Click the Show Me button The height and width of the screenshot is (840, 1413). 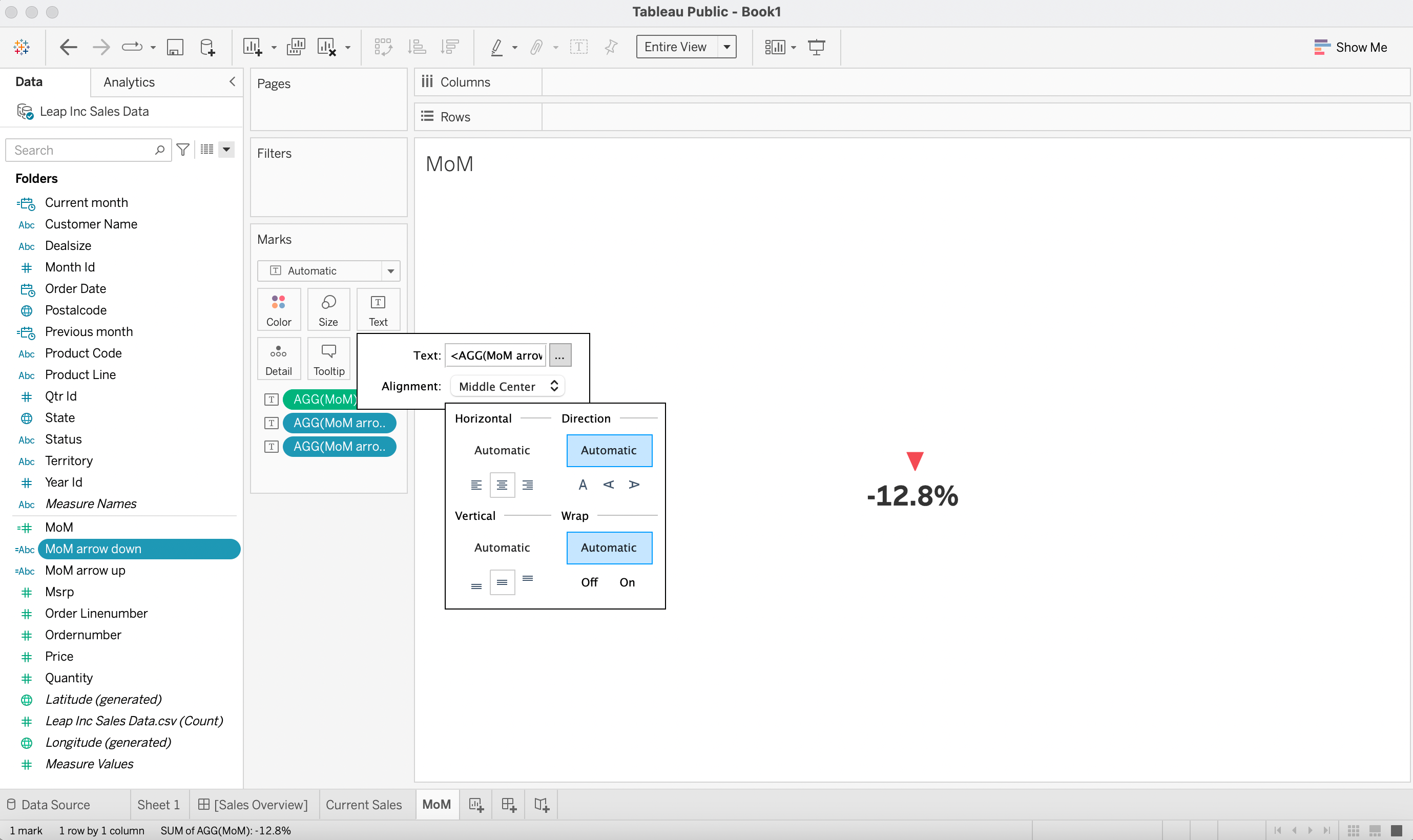coord(1350,47)
